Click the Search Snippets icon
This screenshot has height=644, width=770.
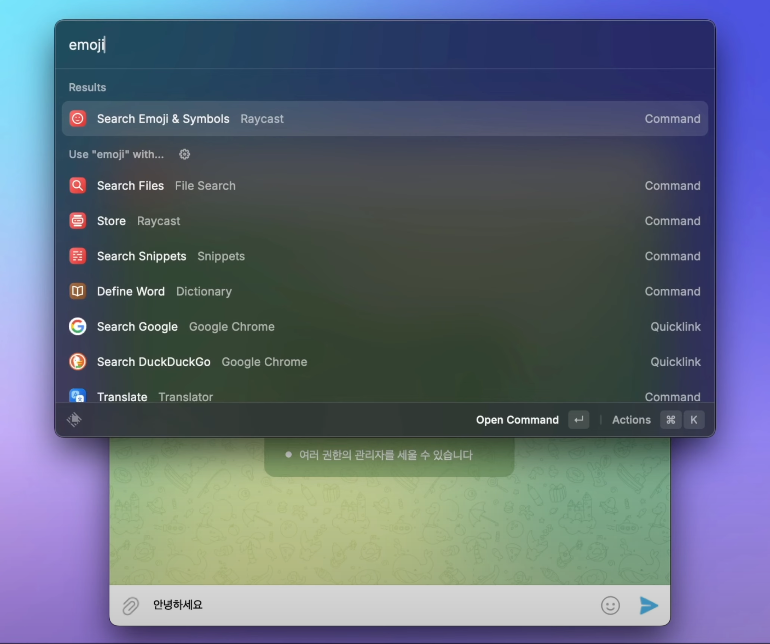[x=78, y=256]
